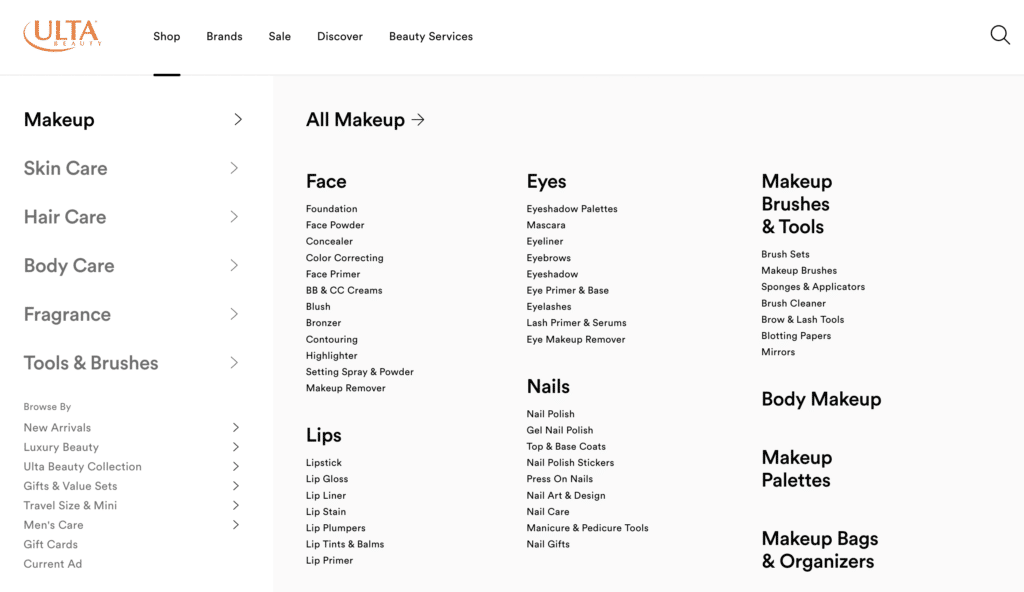The width and height of the screenshot is (1024, 592).
Task: Expand the Fragrance chevron
Action: tap(234, 314)
